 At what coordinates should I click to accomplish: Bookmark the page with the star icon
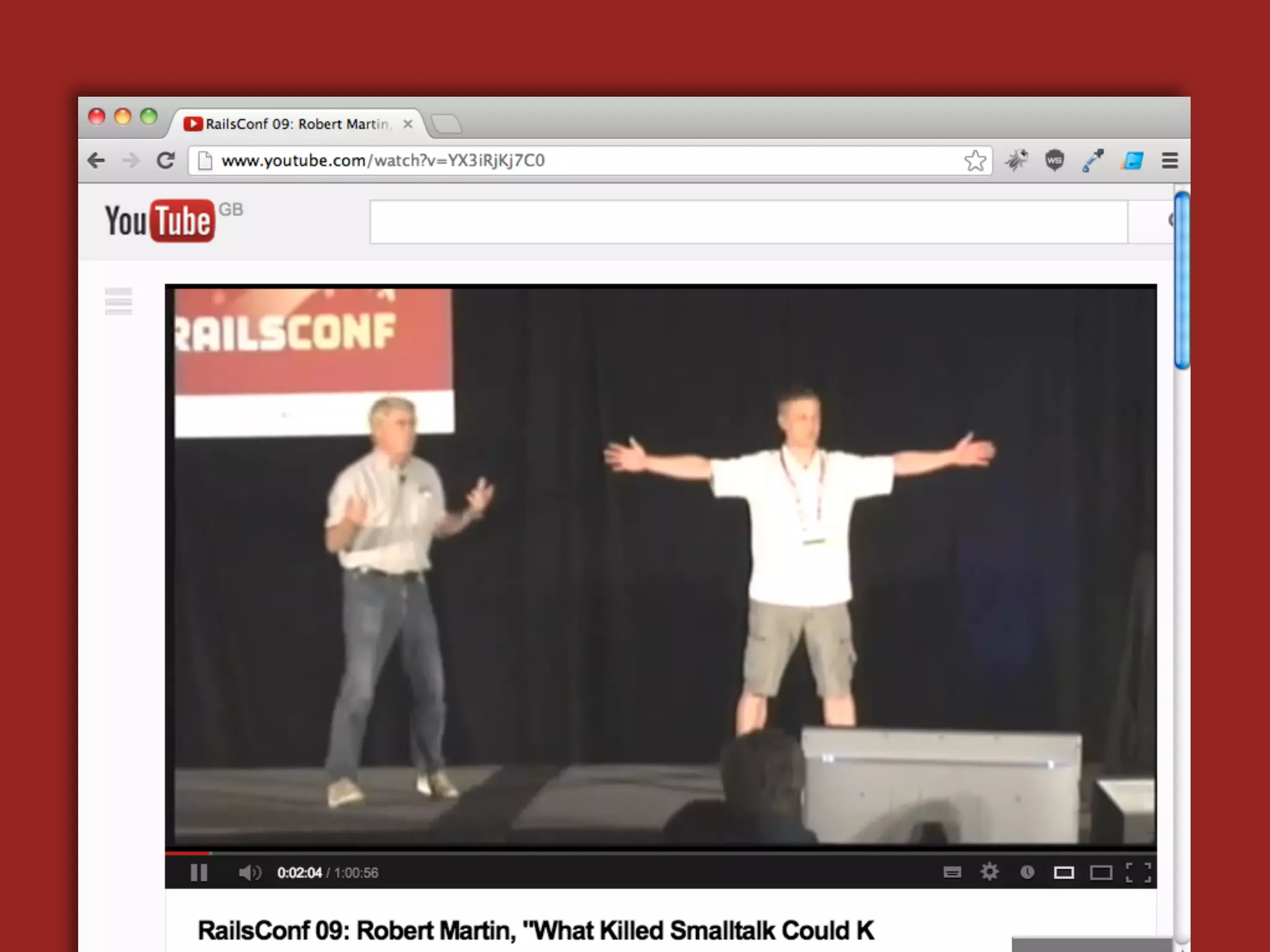[x=975, y=161]
